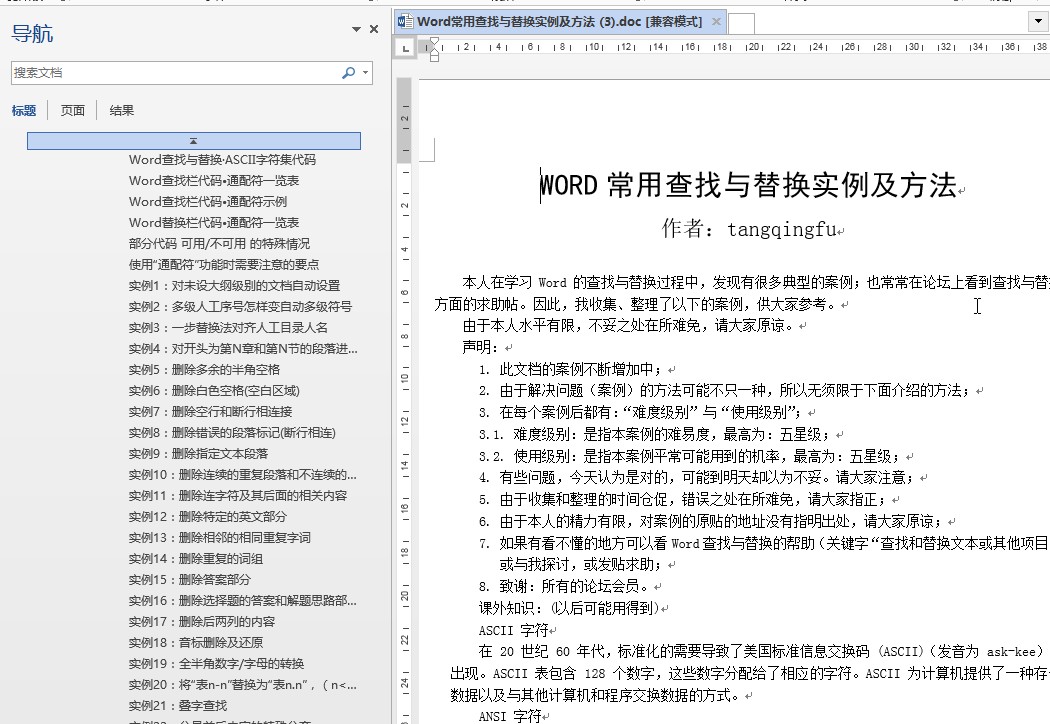This screenshot has height=724, width=1050.
Task: Click the search magnifier icon in navigation pane
Action: [348, 73]
